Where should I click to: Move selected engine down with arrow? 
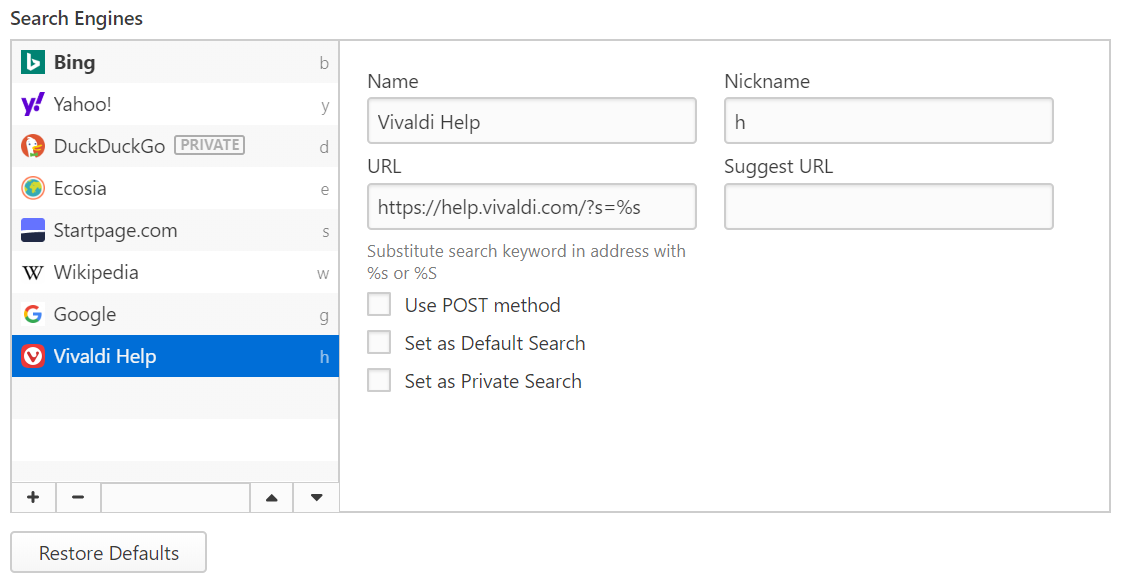click(x=316, y=497)
